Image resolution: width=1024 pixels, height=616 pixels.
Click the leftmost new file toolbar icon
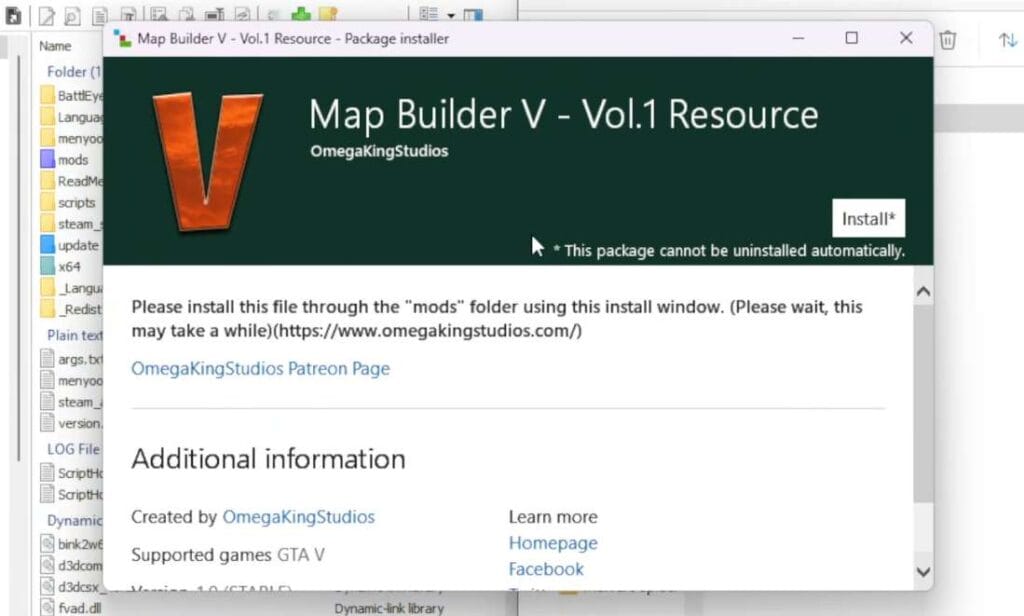[16, 14]
